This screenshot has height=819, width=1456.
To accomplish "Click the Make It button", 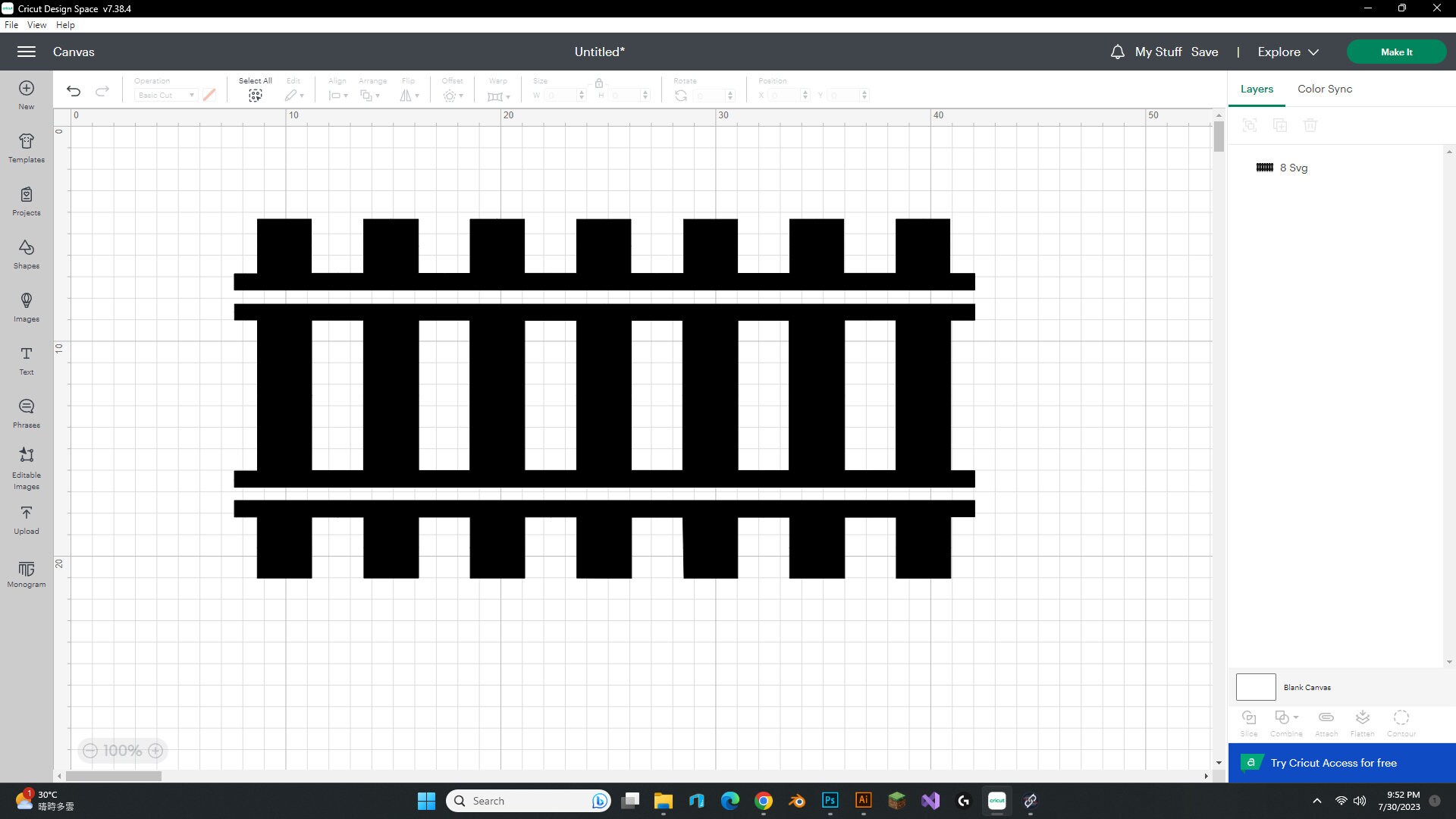I will point(1396,52).
